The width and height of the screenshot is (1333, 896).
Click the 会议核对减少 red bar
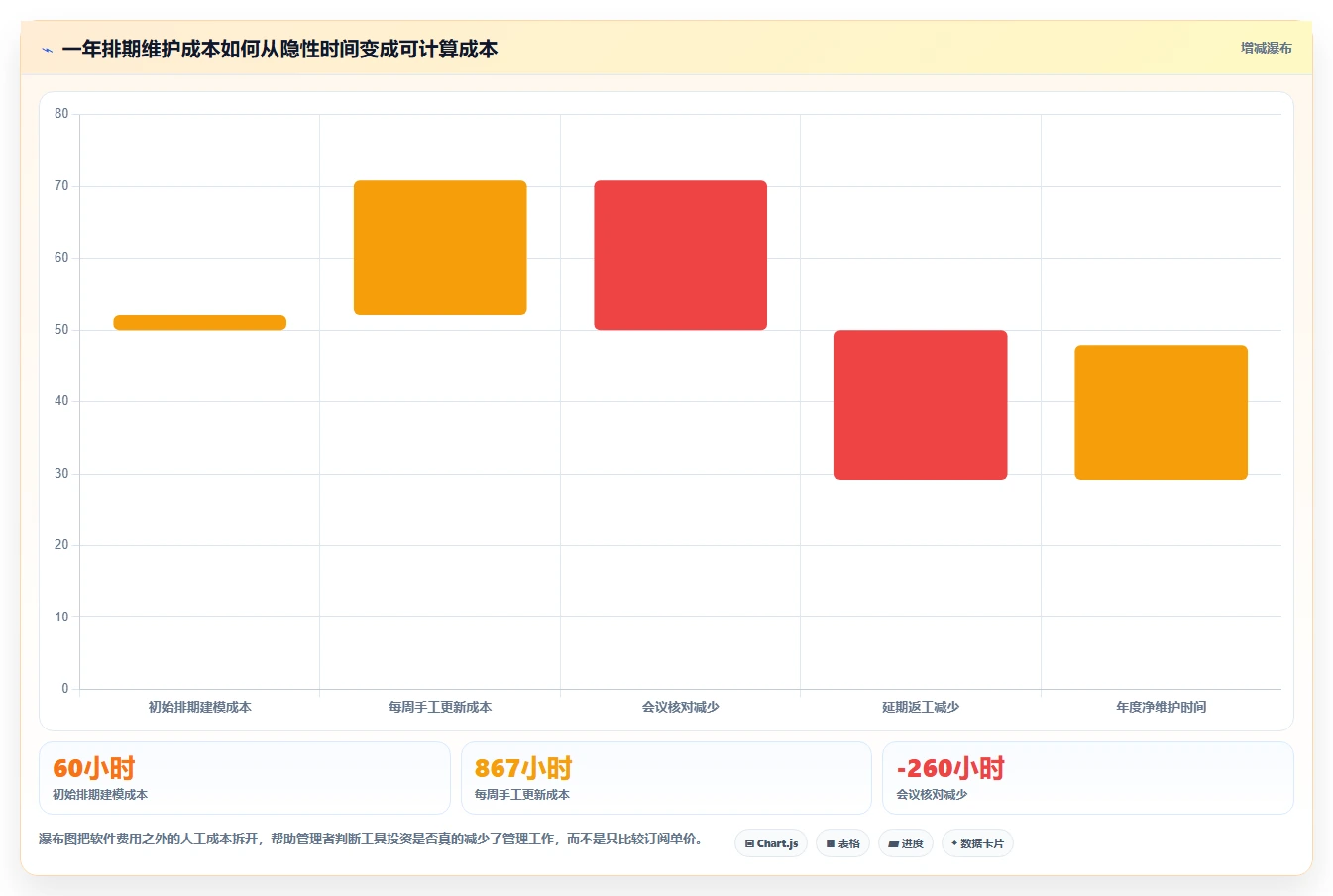click(x=681, y=256)
